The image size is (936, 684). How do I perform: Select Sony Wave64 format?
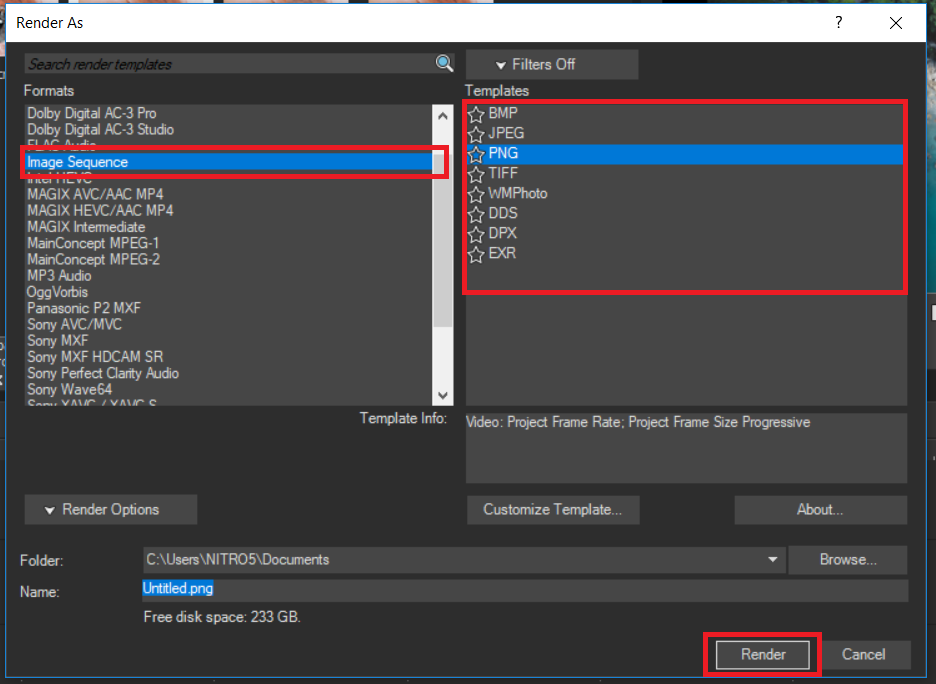click(229, 390)
